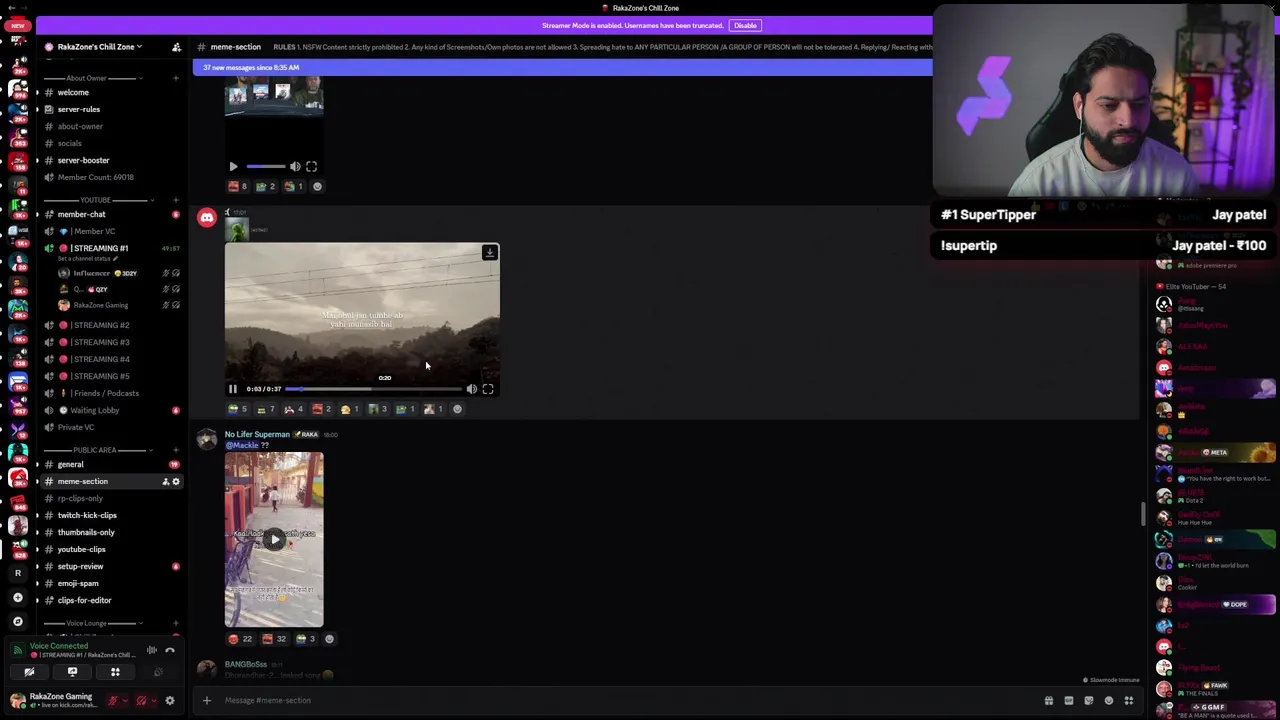This screenshot has width=1280, height=720.
Task: Open RakaZone's Chill Zone server dropdown
Action: 99,47
